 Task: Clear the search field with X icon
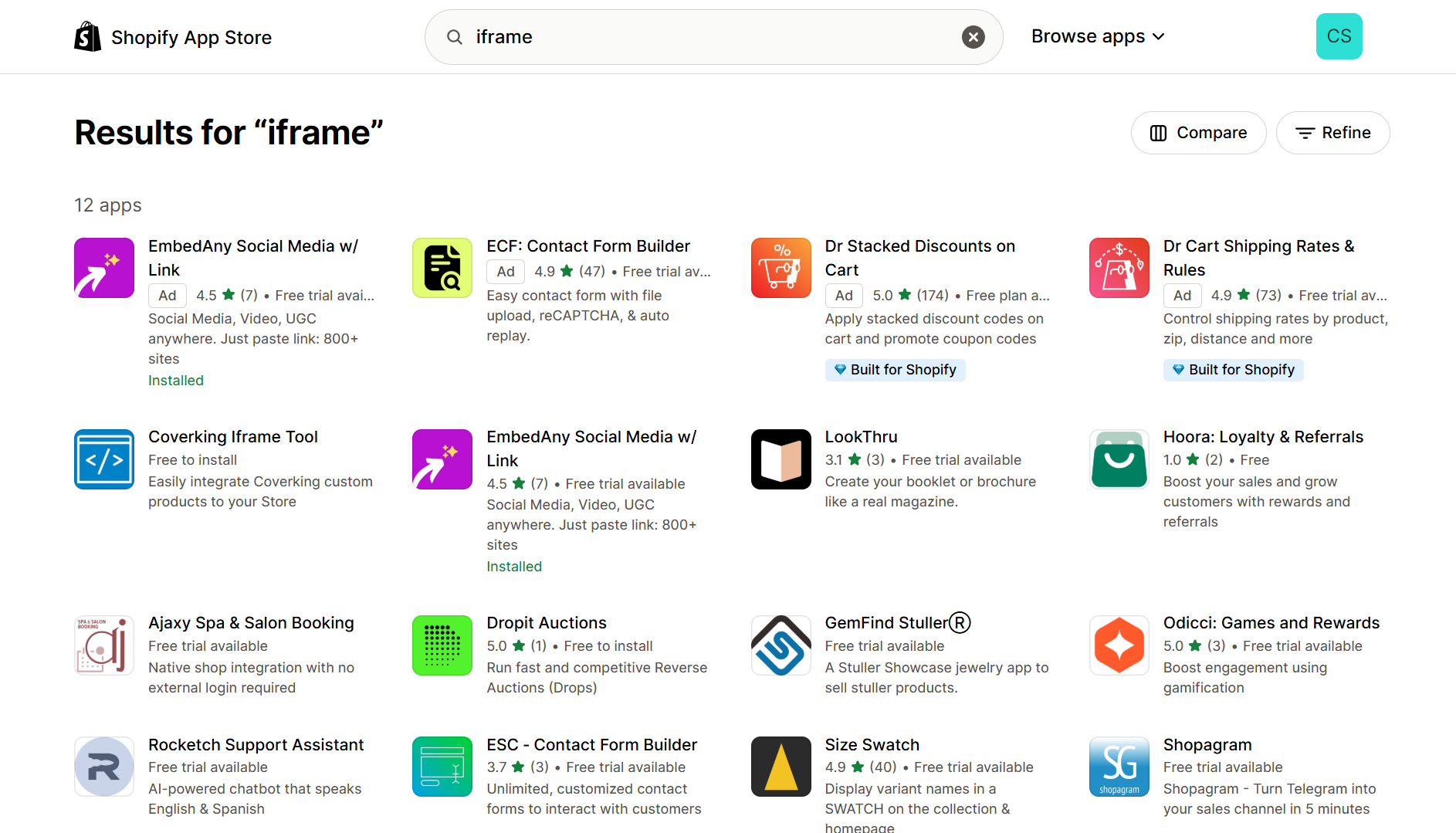pyautogui.click(x=973, y=37)
